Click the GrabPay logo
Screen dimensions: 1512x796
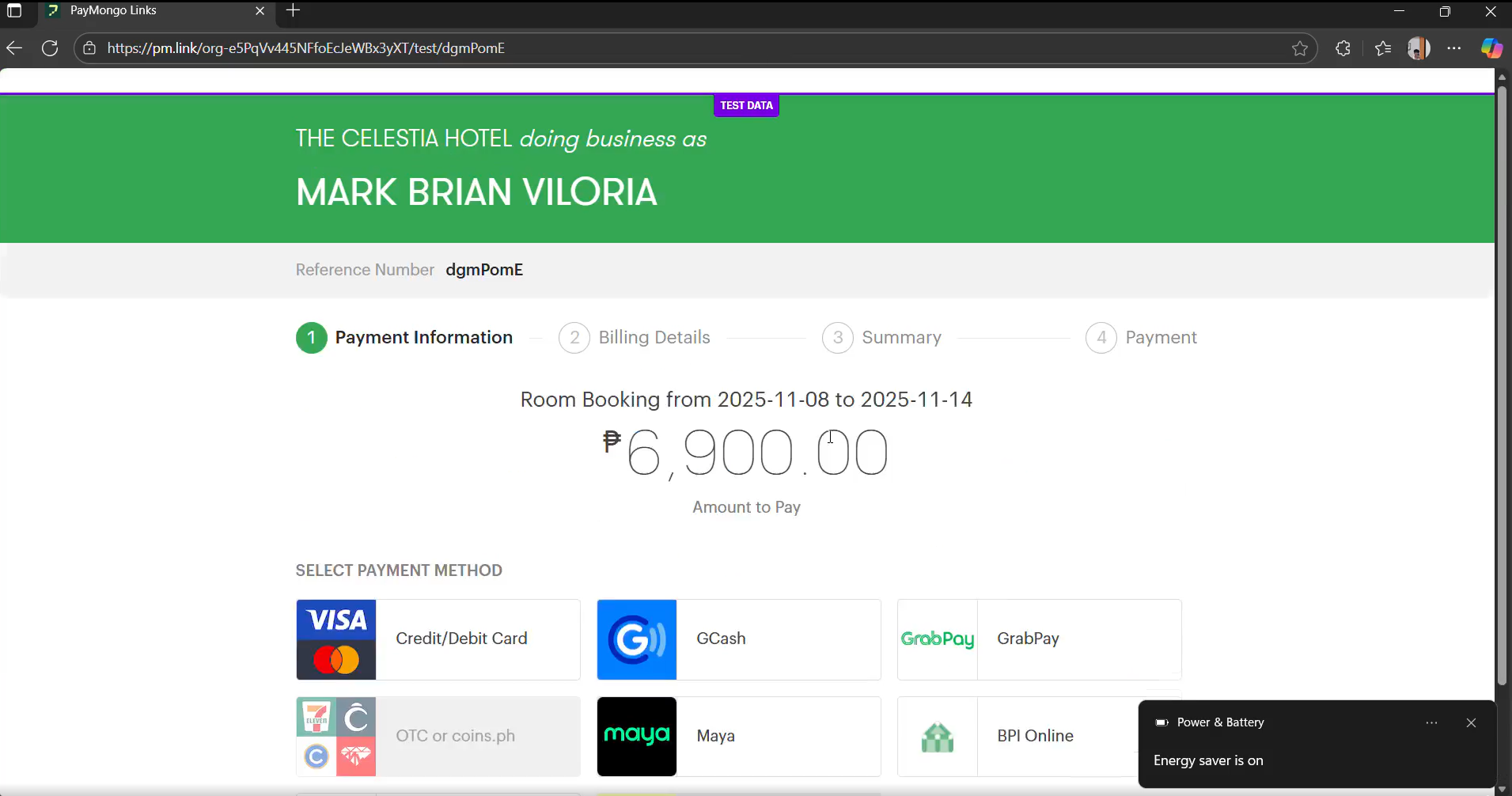(x=938, y=639)
